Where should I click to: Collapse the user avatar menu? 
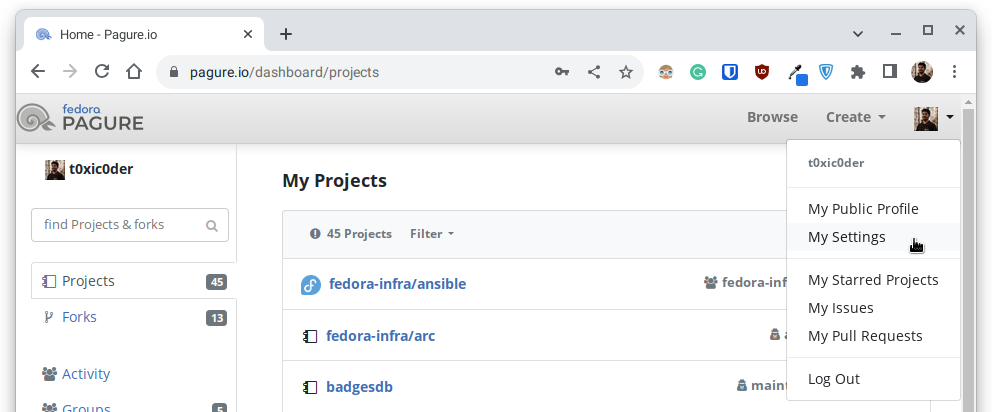(934, 118)
